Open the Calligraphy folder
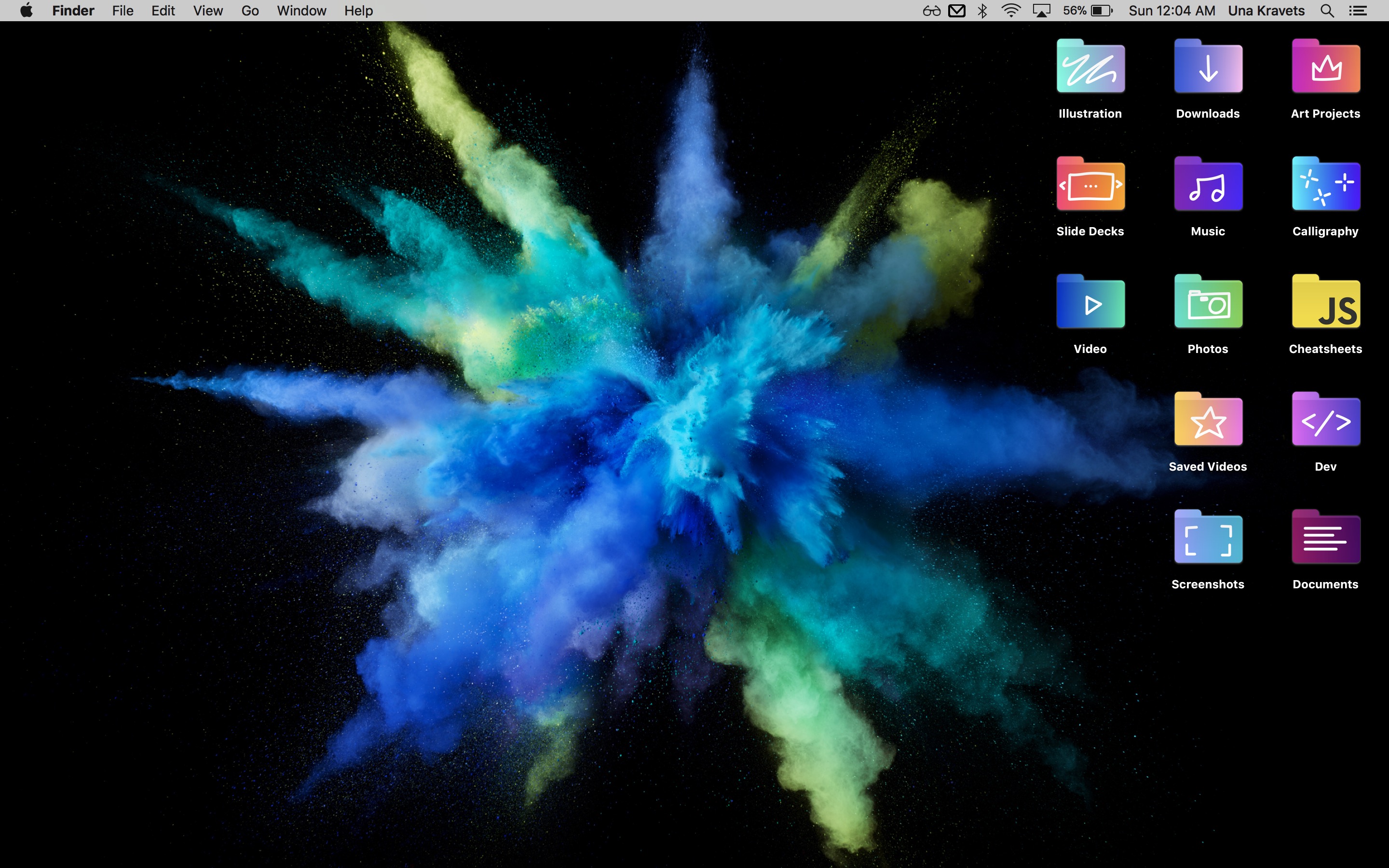 1325,185
